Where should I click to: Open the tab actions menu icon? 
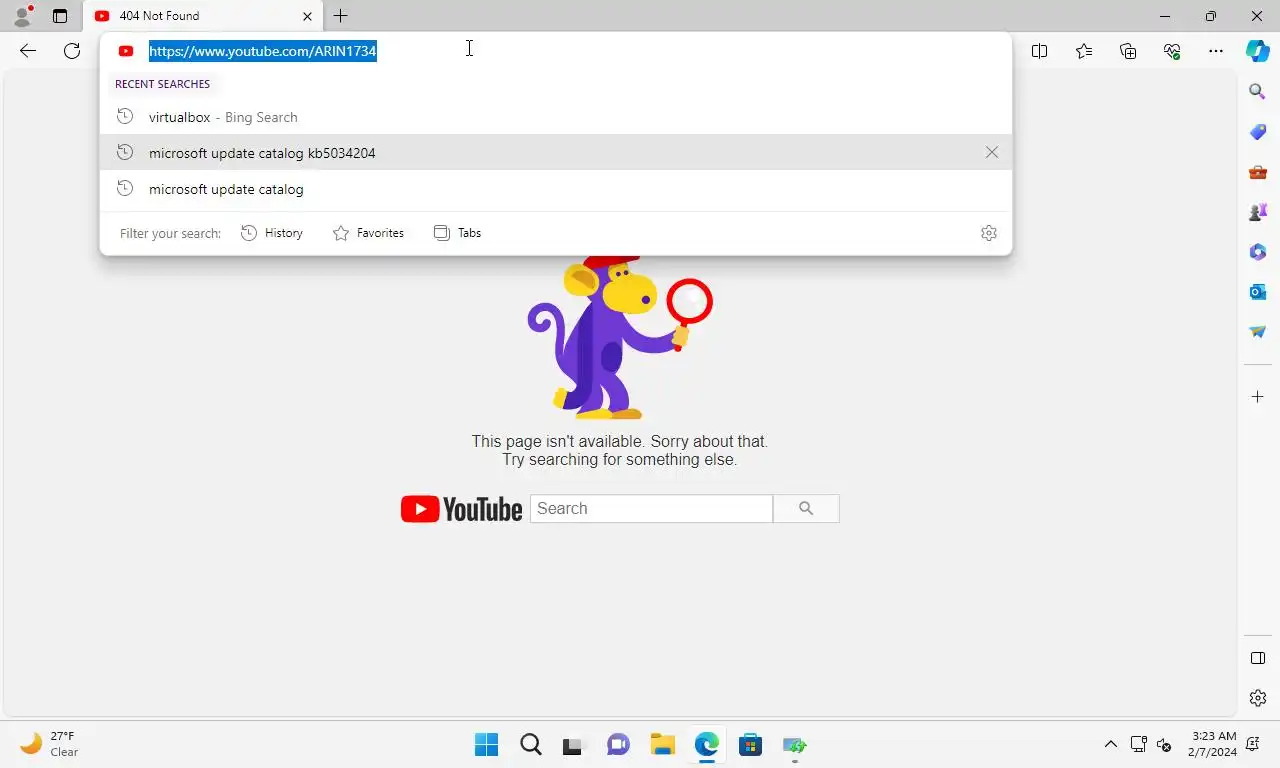click(60, 16)
